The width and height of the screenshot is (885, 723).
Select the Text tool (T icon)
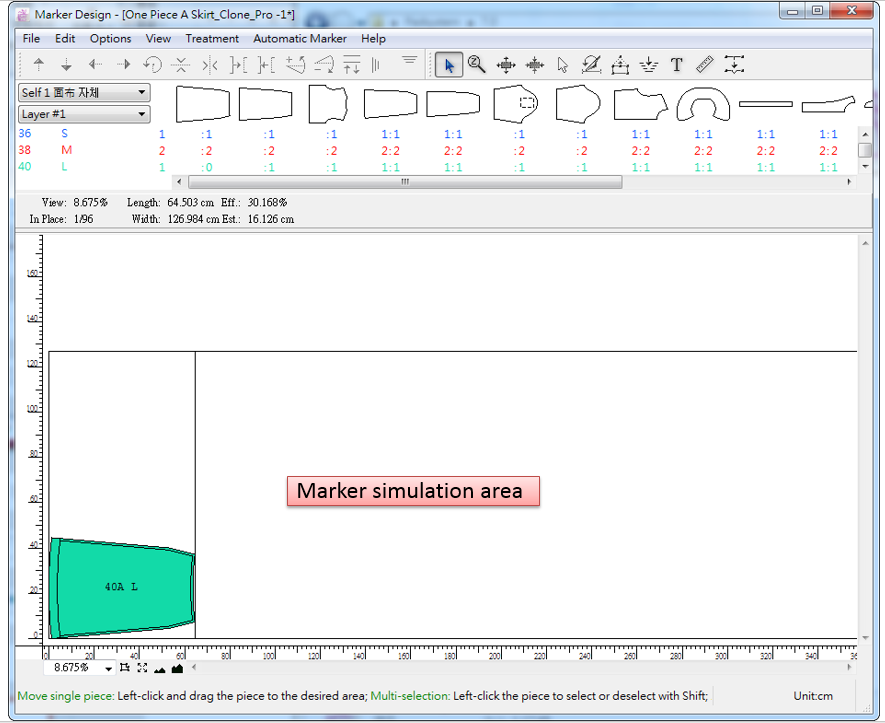click(677, 65)
